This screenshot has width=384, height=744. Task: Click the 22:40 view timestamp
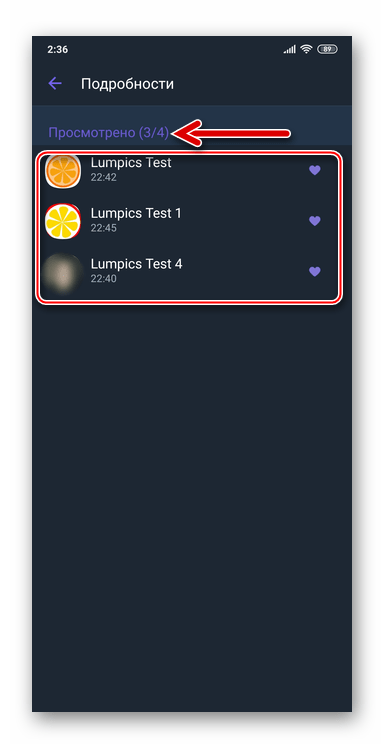103,279
